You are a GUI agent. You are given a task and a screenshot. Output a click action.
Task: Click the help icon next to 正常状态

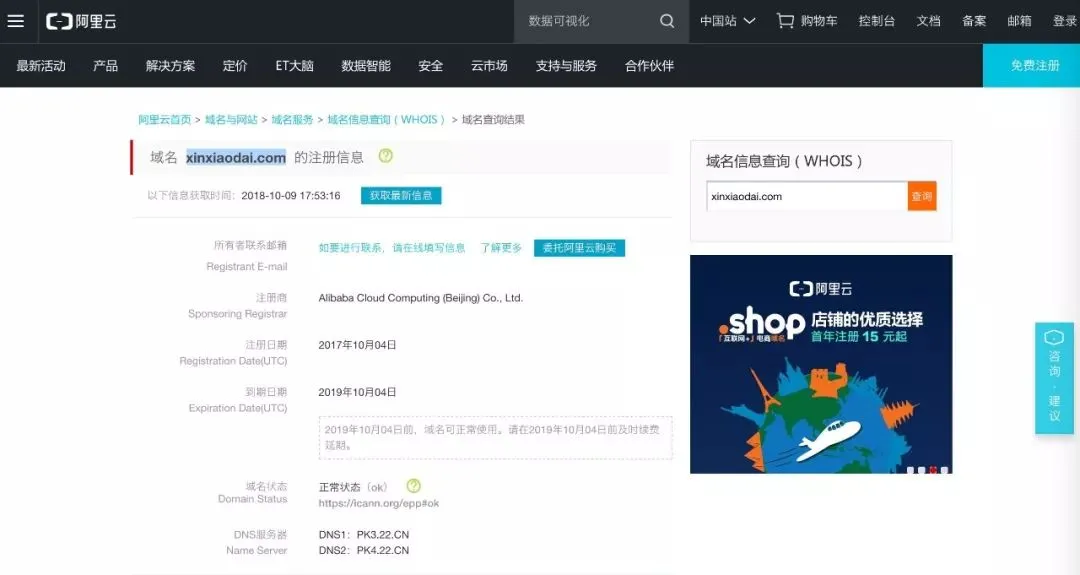pos(413,485)
